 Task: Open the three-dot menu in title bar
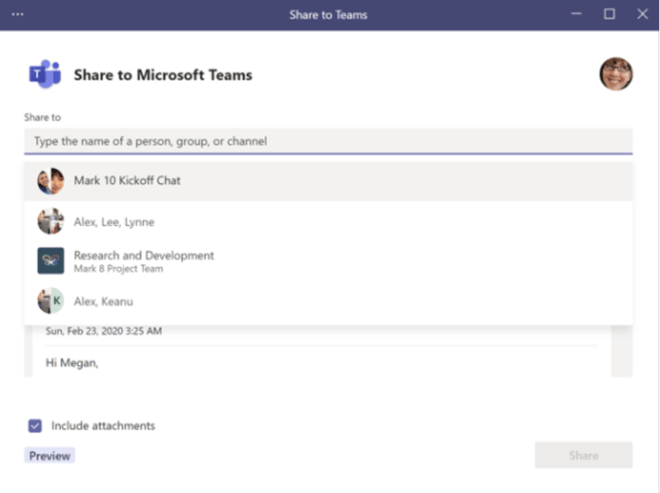(x=18, y=14)
